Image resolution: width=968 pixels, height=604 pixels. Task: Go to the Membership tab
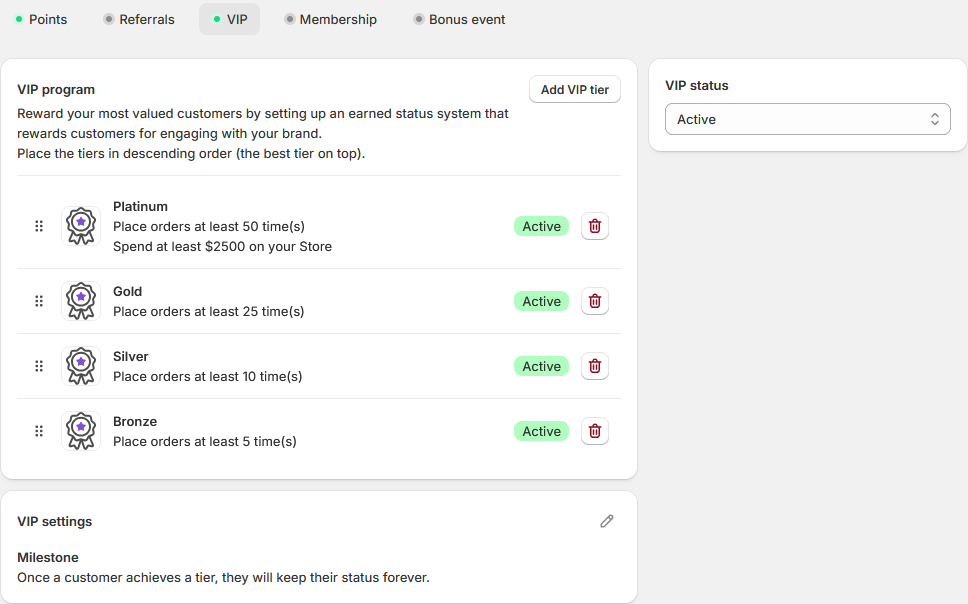pos(331,19)
